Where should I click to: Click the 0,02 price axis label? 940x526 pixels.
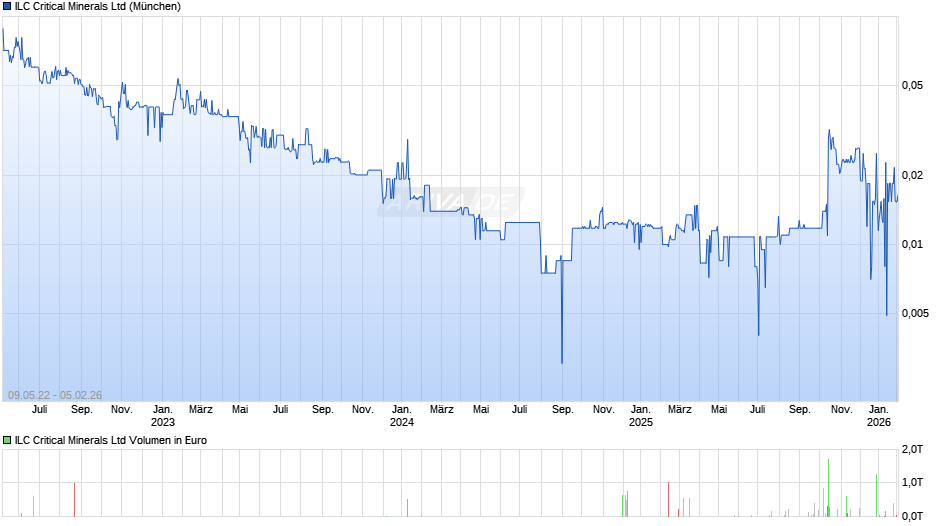(x=912, y=175)
